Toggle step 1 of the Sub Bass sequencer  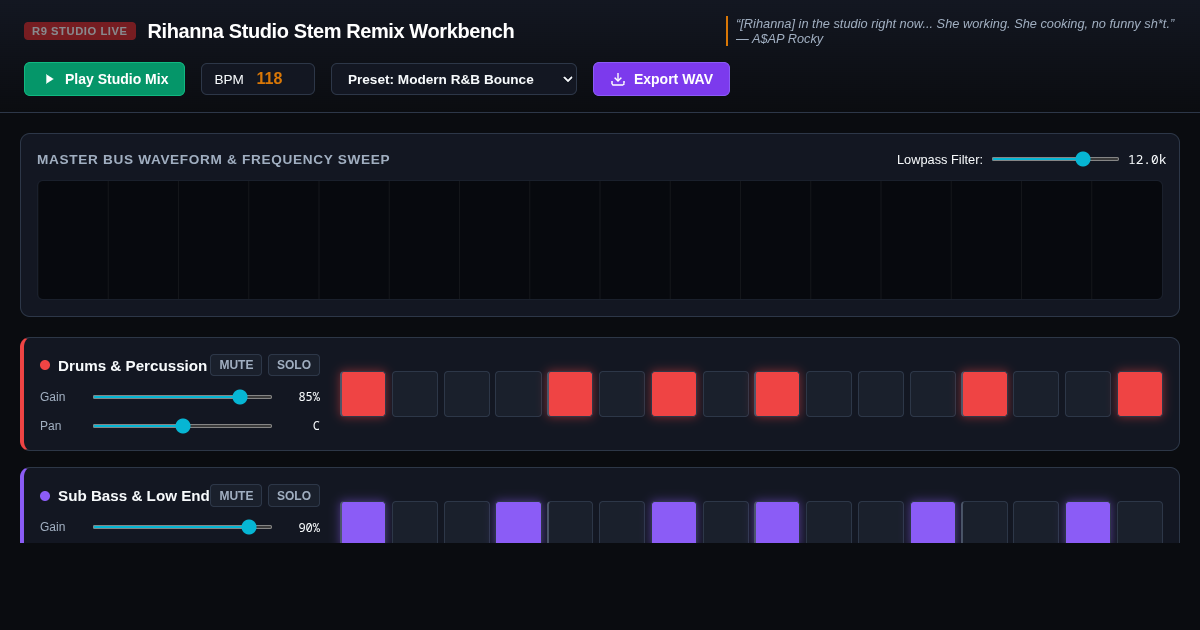[363, 522]
